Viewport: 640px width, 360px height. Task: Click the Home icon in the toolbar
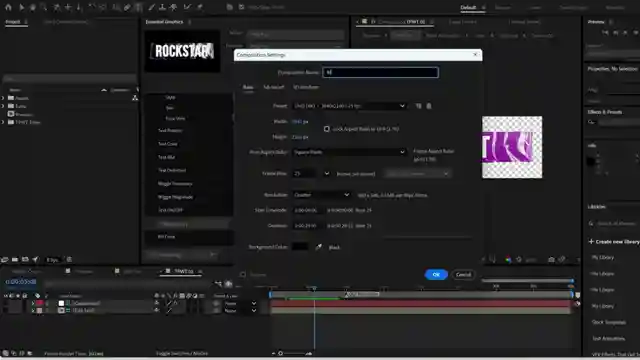click(x=8, y=7)
